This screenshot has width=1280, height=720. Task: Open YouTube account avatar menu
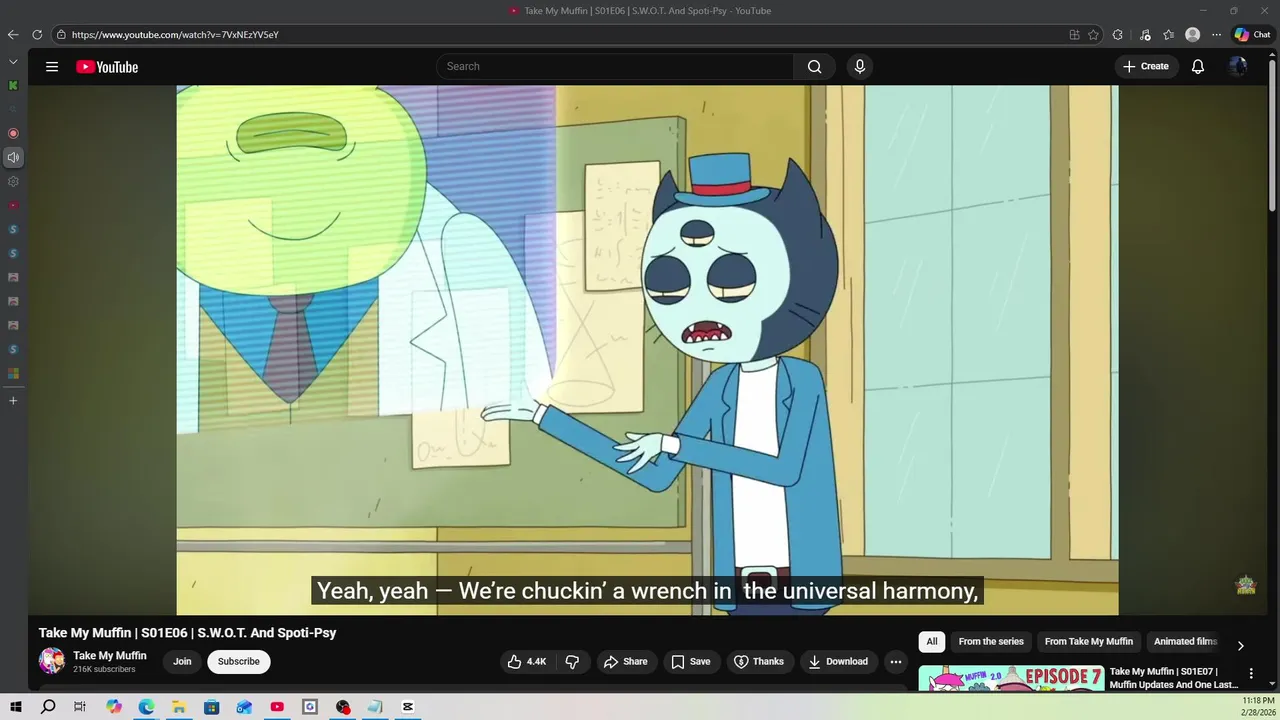pyautogui.click(x=1238, y=67)
